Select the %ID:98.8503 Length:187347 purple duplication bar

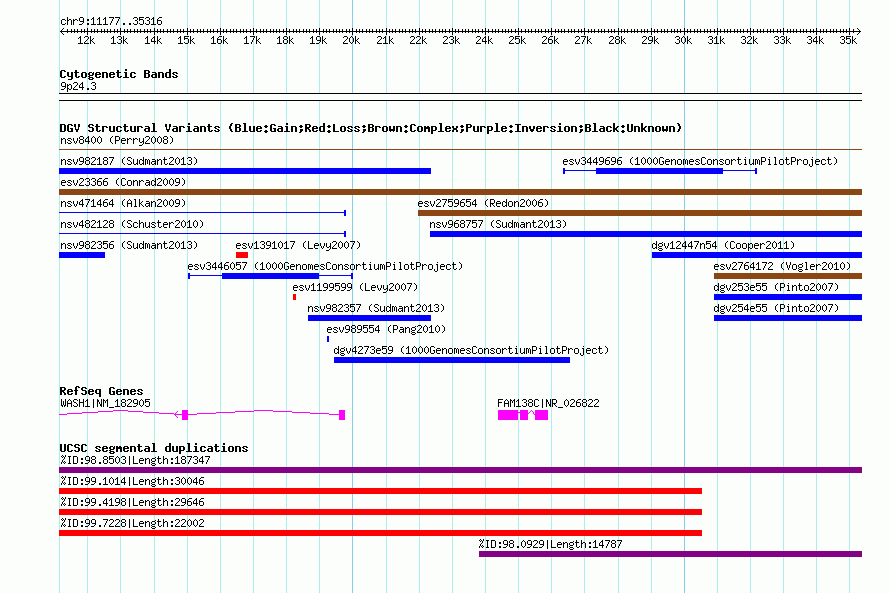pyautogui.click(x=460, y=470)
